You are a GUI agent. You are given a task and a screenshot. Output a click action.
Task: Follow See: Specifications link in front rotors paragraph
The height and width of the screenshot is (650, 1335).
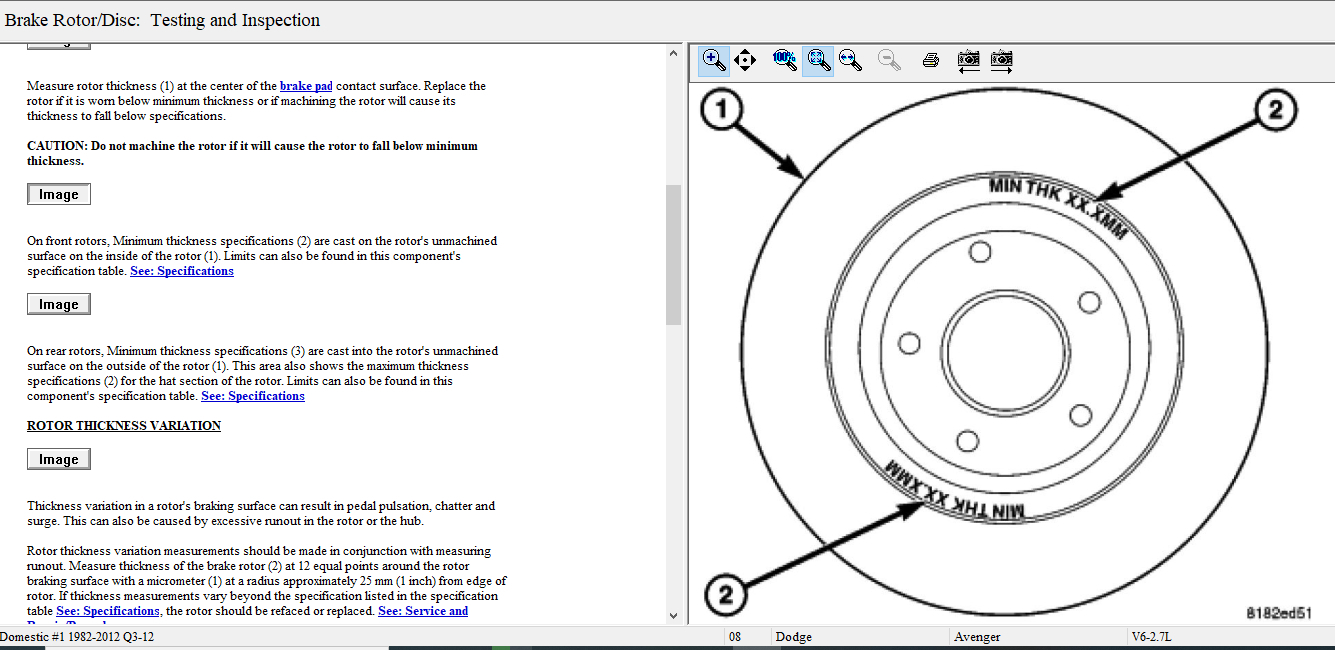pos(182,271)
